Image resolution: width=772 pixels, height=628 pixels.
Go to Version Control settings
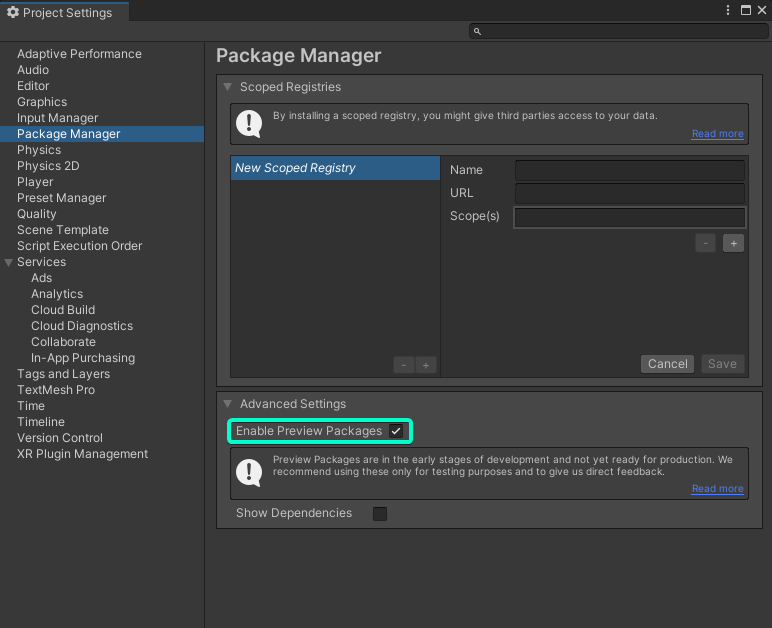tap(60, 438)
